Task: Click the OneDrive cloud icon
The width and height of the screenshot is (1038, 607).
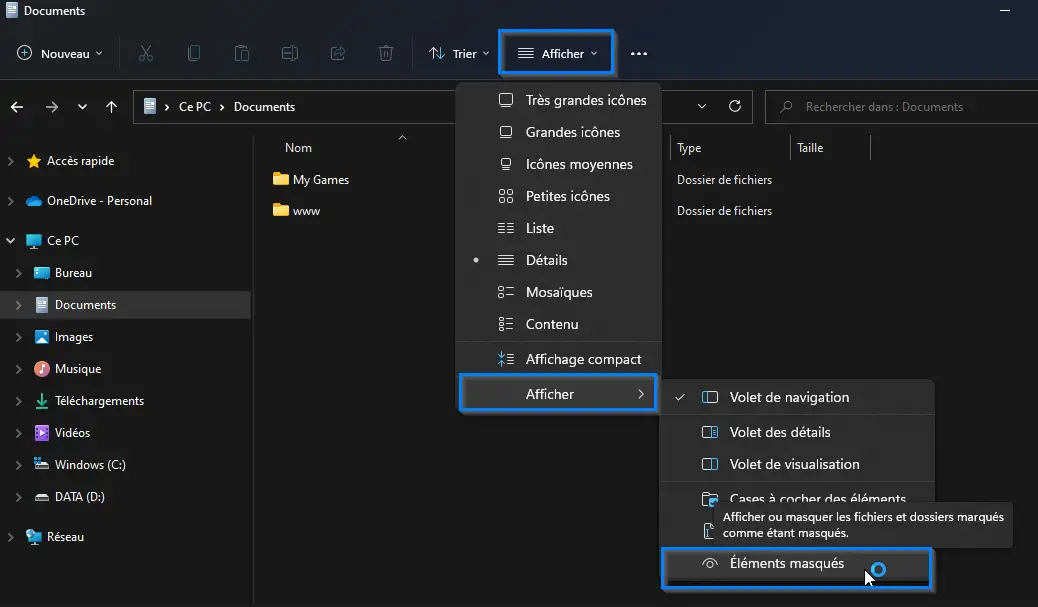Action: tap(34, 201)
